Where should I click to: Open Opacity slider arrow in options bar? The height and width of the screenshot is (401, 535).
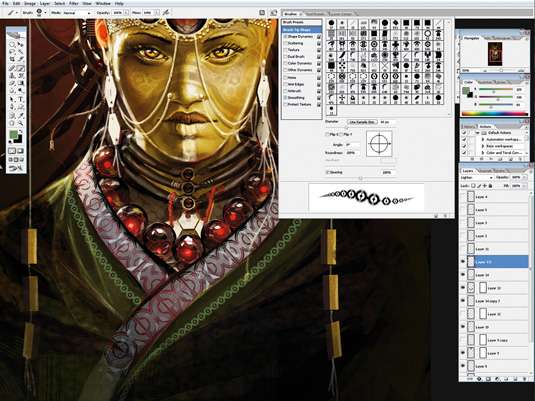coord(126,13)
